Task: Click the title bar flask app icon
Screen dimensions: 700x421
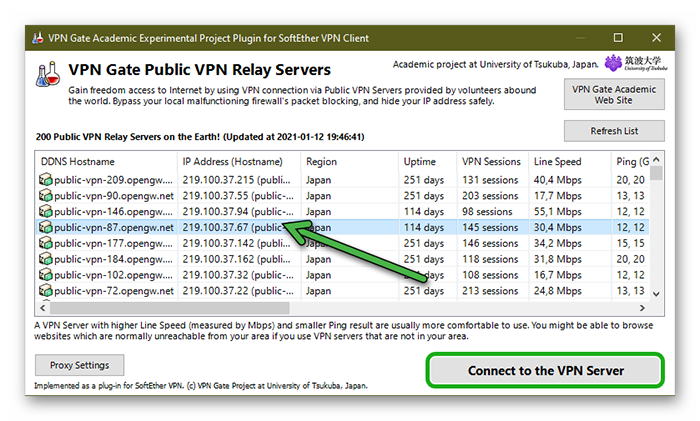Action: [x=38, y=38]
